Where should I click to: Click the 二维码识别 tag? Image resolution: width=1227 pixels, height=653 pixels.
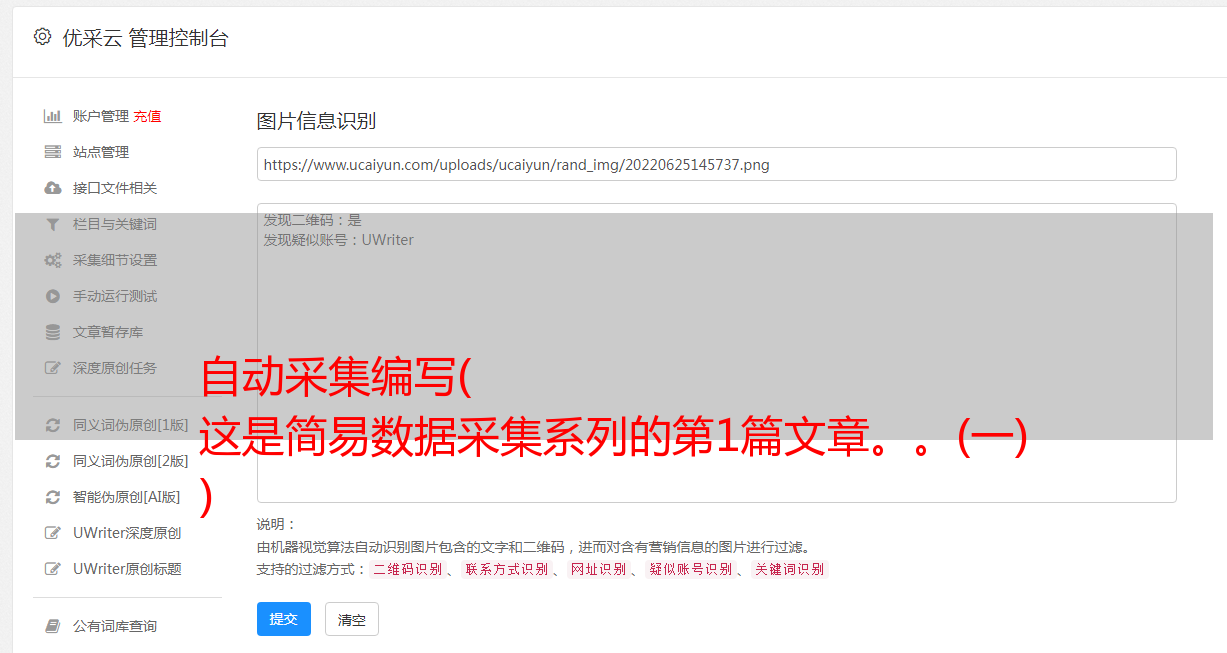pyautogui.click(x=407, y=569)
